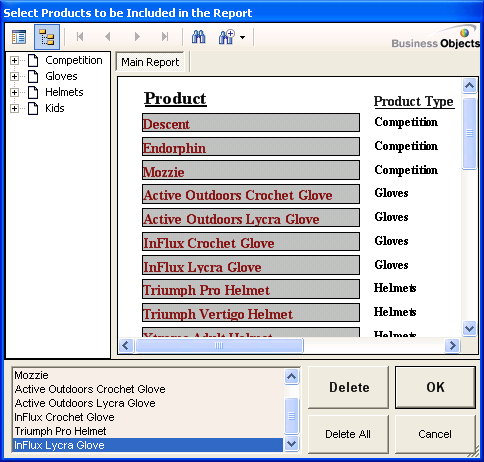Screen dimensions: 484x462
Task: Click the Mozzie product in report
Action: (x=251, y=170)
